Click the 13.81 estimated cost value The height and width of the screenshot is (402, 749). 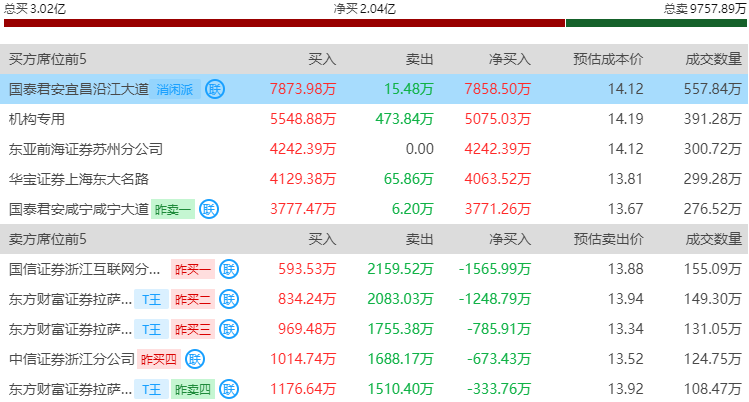pyautogui.click(x=626, y=179)
